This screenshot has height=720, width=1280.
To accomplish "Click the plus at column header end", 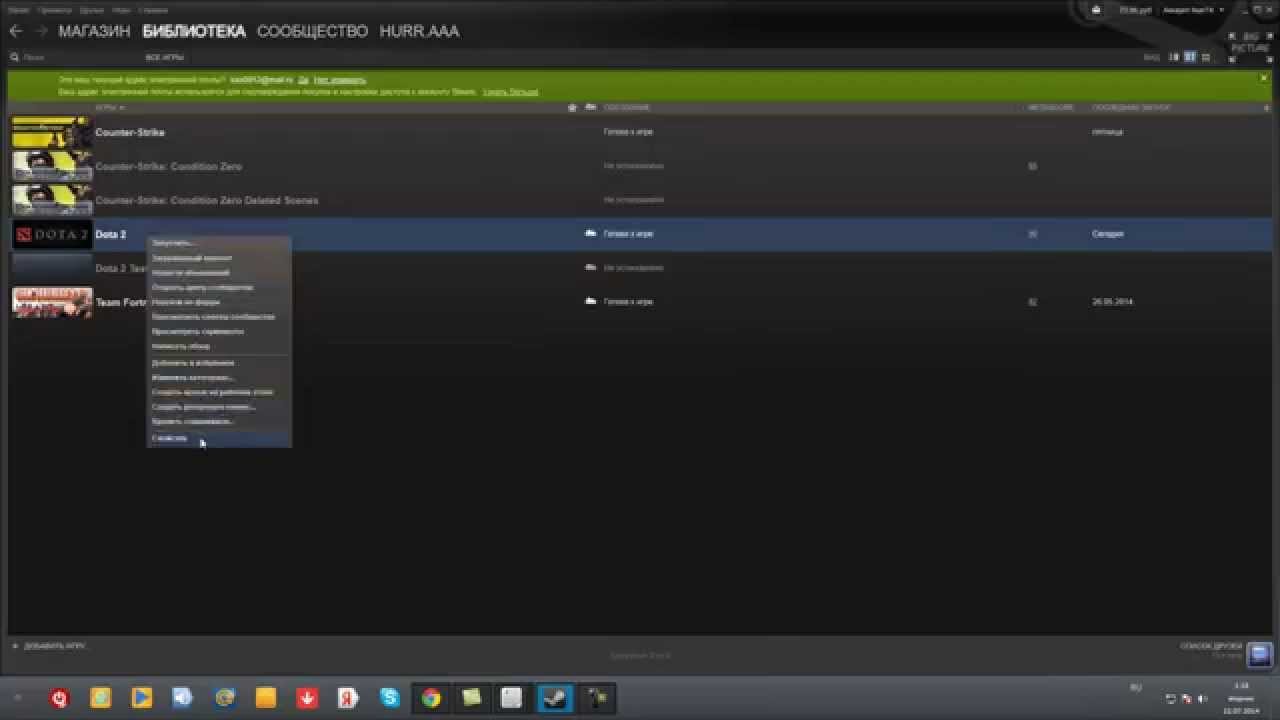I will point(1267,107).
